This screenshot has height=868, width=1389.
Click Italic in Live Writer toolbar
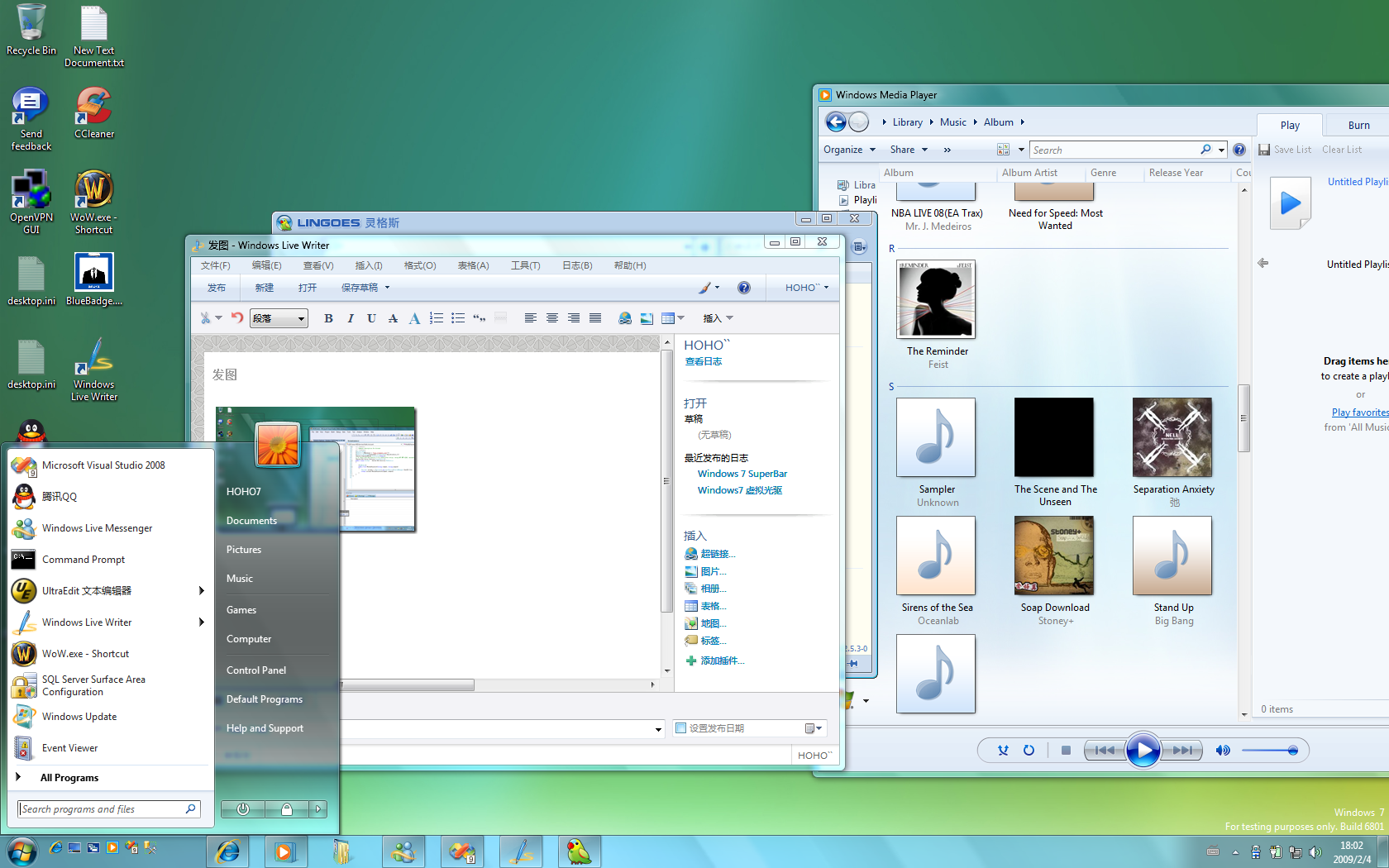pos(350,318)
